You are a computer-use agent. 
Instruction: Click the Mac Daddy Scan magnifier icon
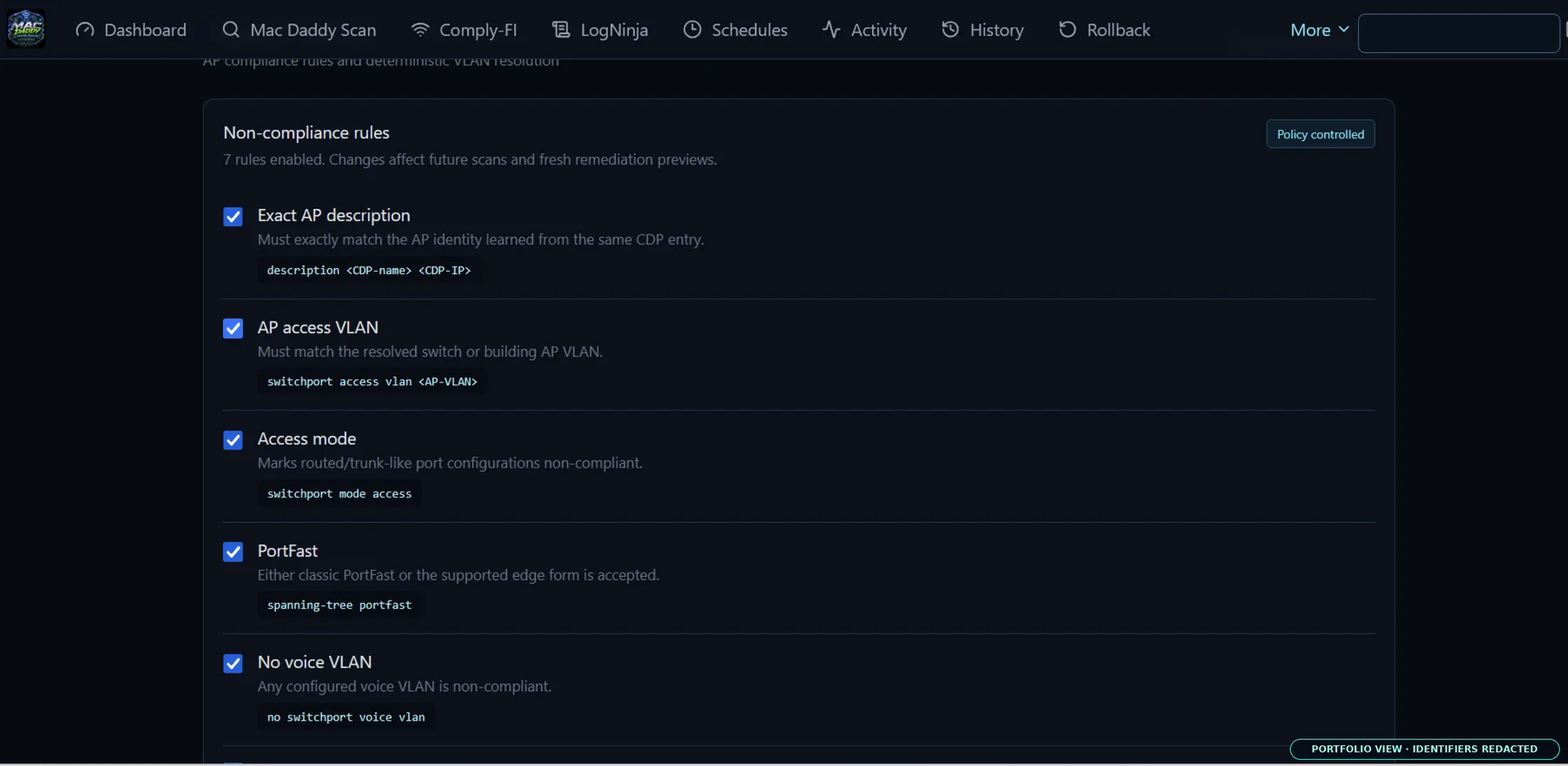tap(231, 30)
